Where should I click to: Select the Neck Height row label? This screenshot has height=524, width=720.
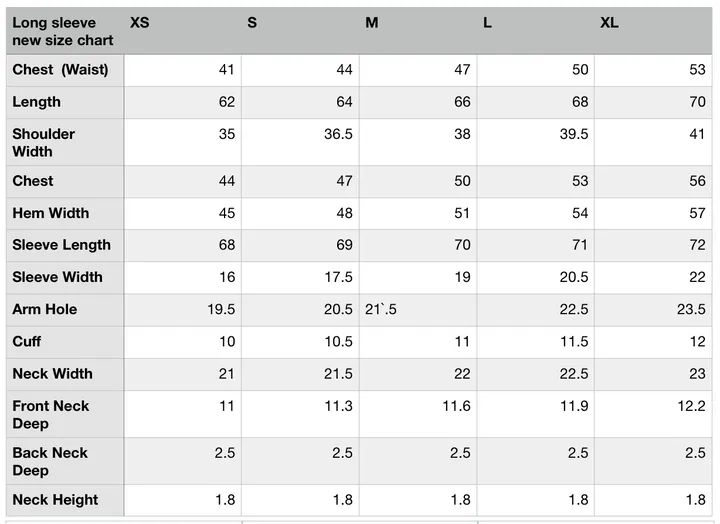55,500
